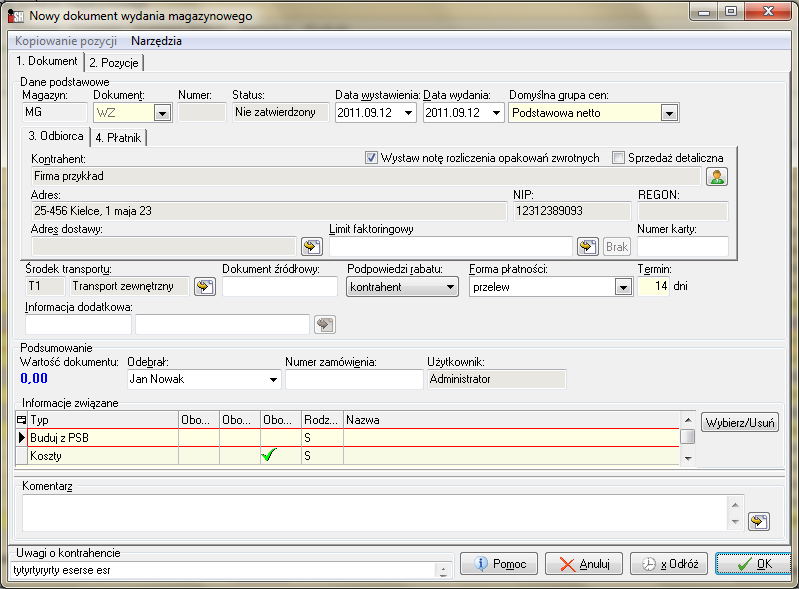Expand the Forma płatności przelew dropdown
The width and height of the screenshot is (799, 589).
click(623, 287)
